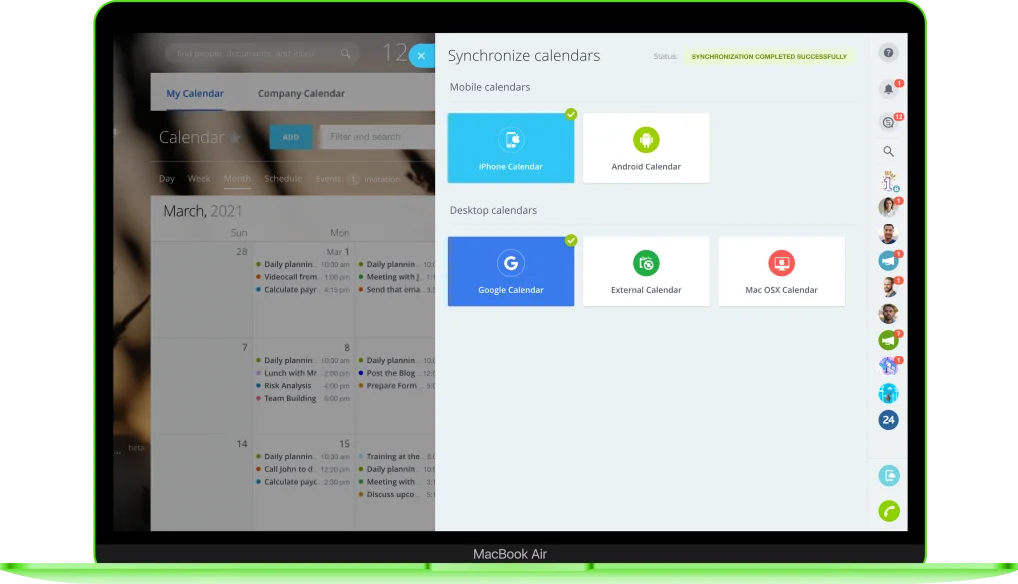Open the blue megaphone announcement chat
Viewport: 1018px width, 584px height.
(x=888, y=260)
